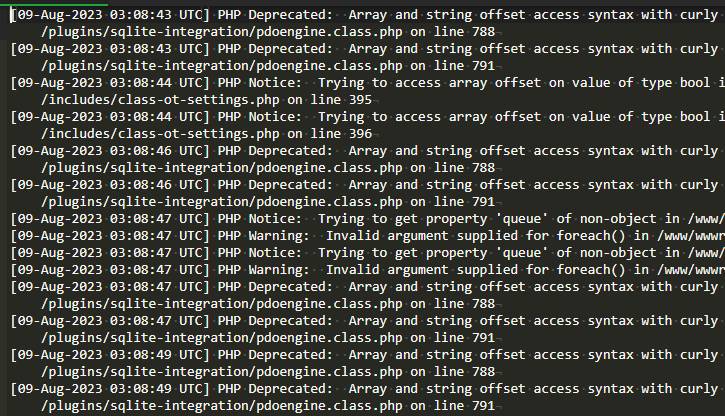
Task: Click the first log entry timestamped 03:08:43
Action: pos(360,14)
